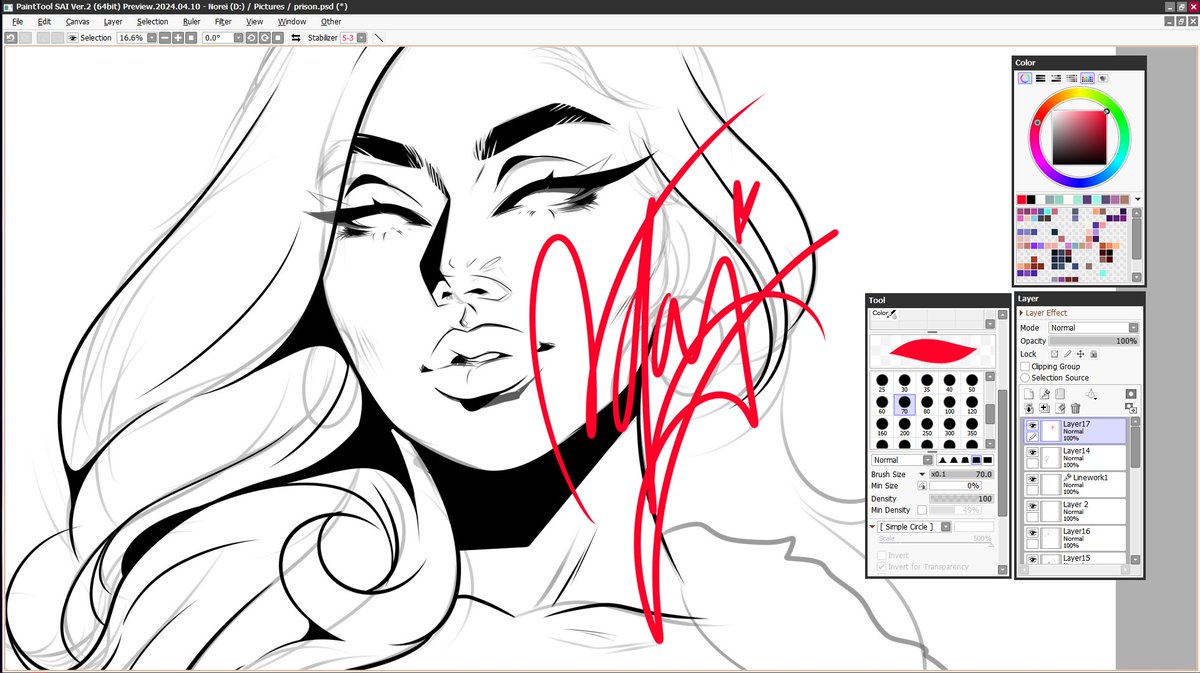Click lock moving icon in Layer panel
Image resolution: width=1200 pixels, height=673 pixels.
(x=1080, y=354)
